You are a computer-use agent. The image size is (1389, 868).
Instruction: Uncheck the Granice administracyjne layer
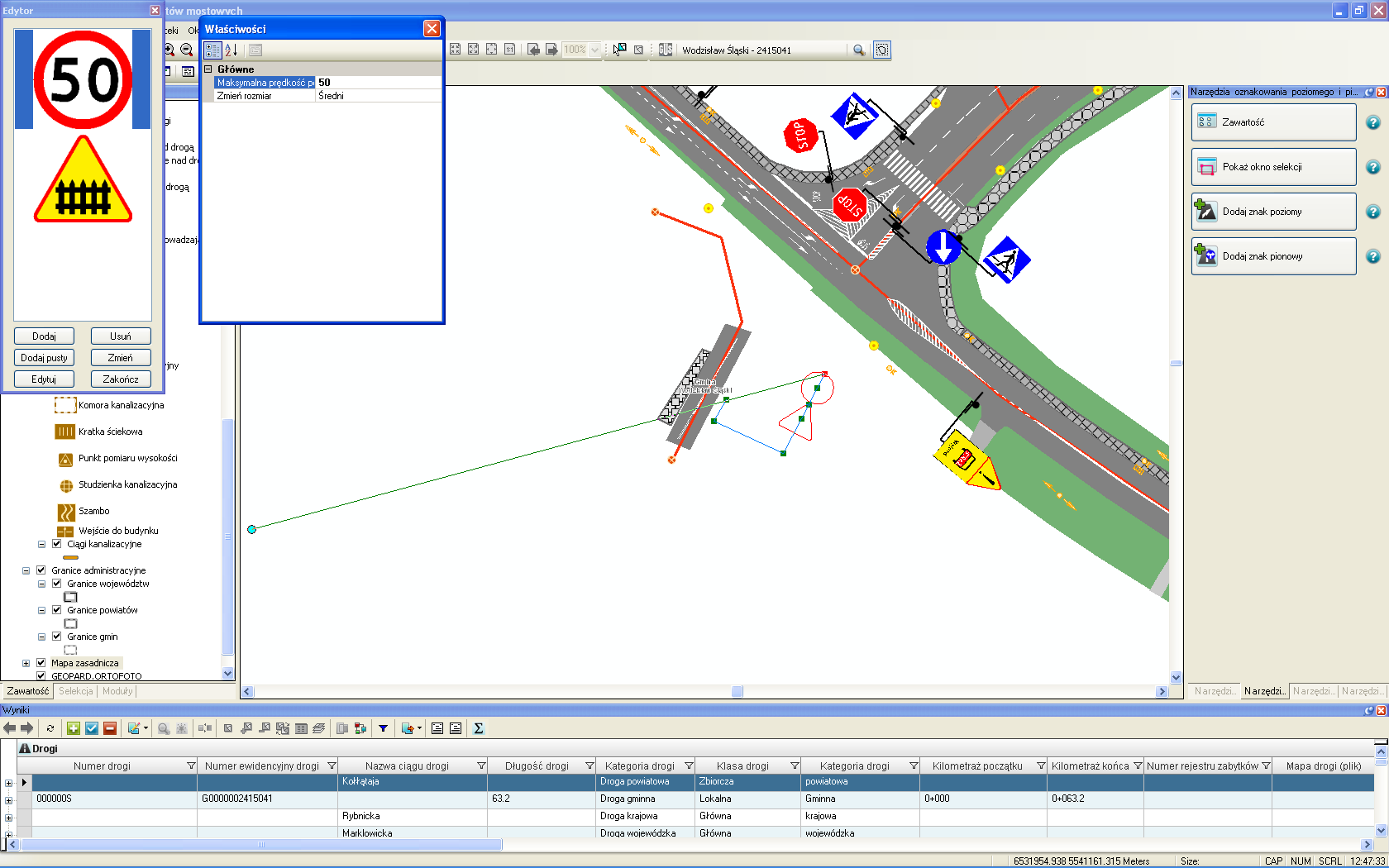pos(41,570)
